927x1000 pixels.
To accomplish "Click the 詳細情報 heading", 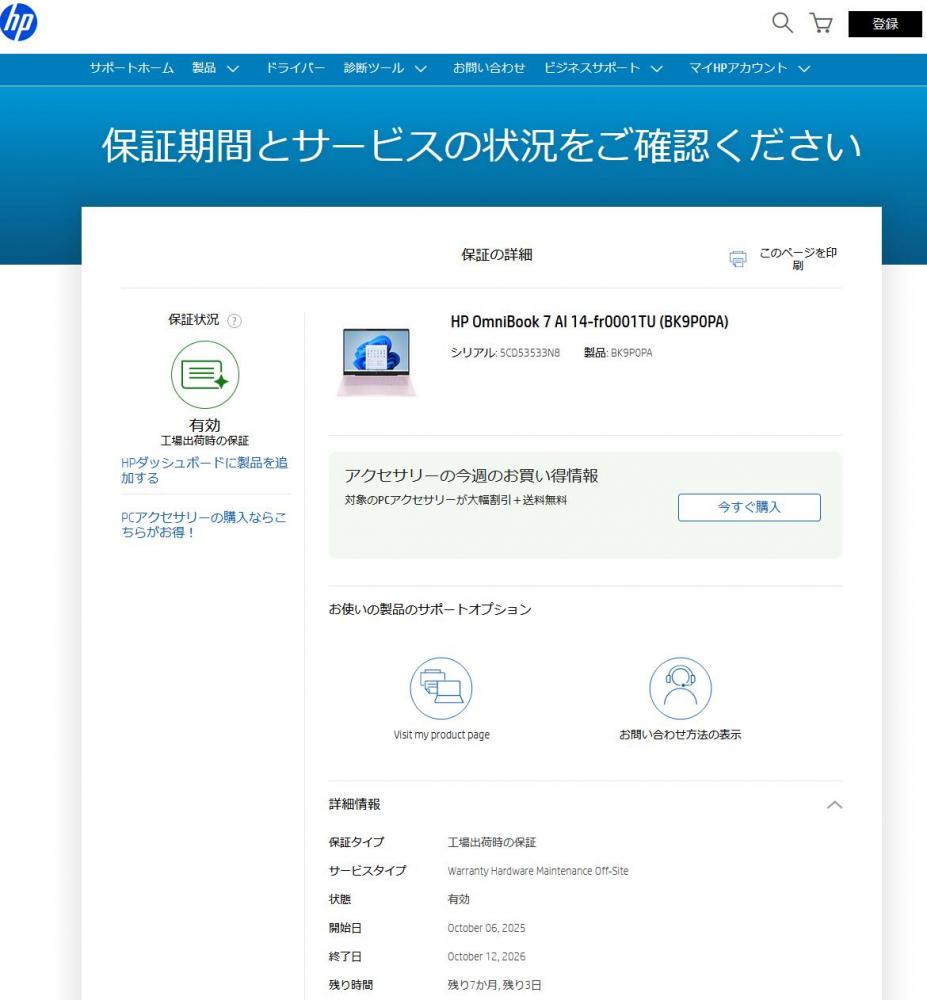I will pos(354,804).
